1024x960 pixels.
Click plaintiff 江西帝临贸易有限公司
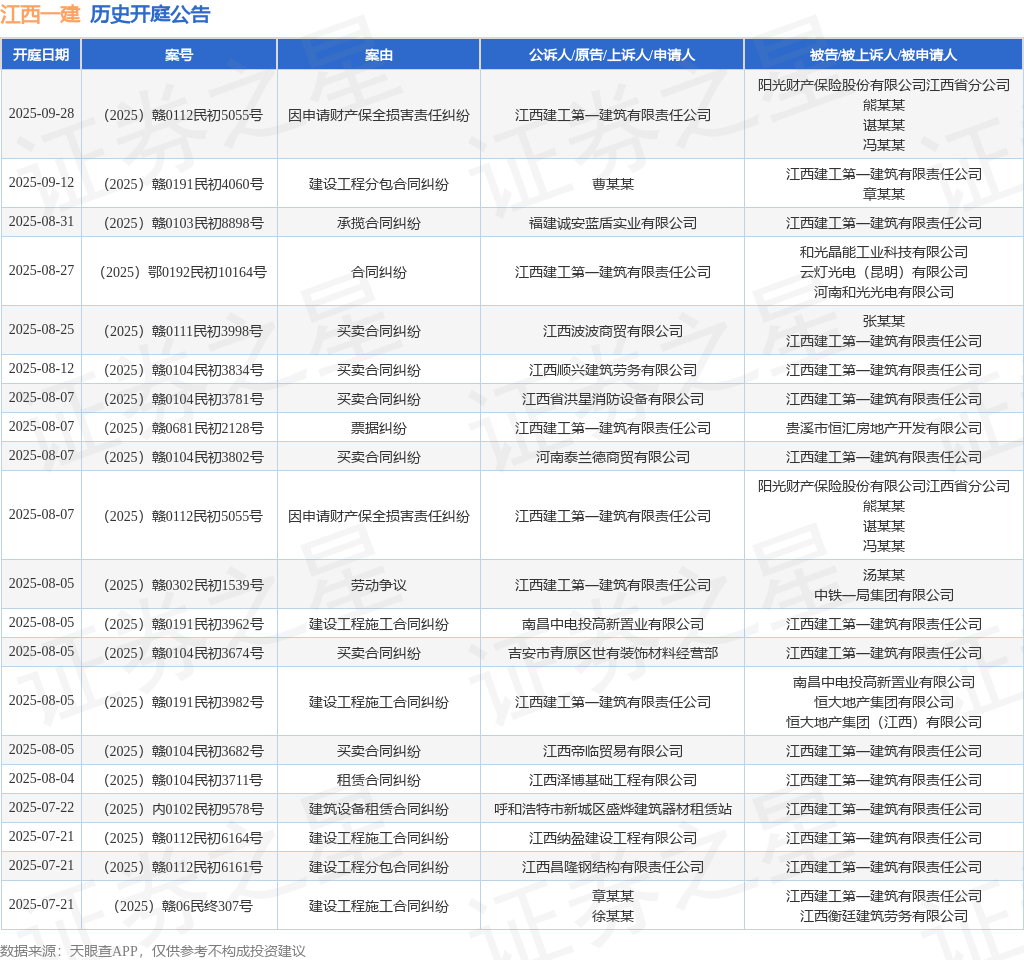point(613,751)
